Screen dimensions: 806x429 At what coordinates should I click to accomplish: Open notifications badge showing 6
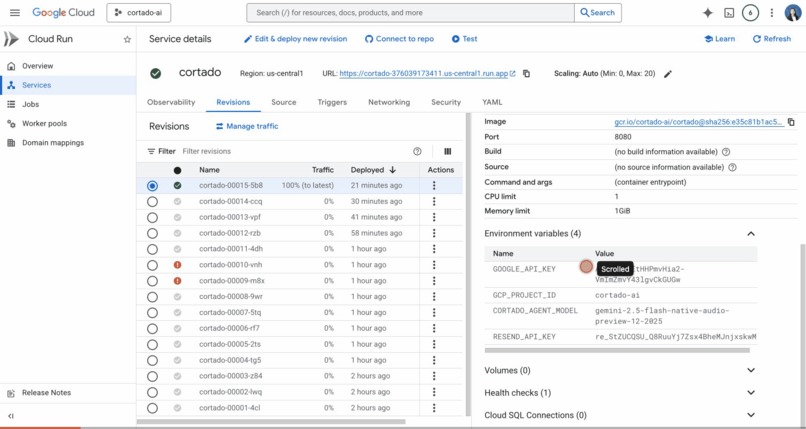click(x=750, y=13)
